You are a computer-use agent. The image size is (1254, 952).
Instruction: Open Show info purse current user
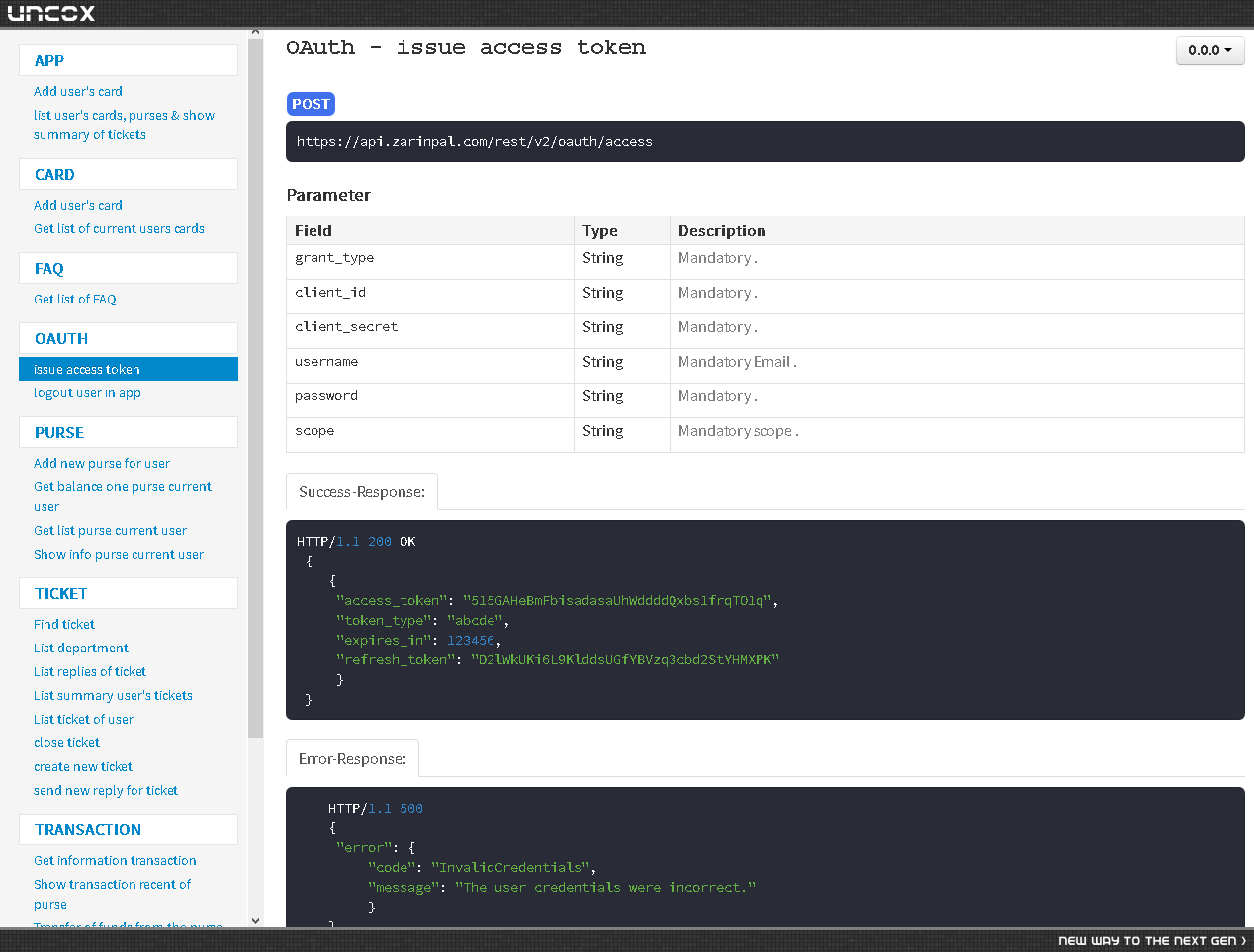pyautogui.click(x=119, y=554)
